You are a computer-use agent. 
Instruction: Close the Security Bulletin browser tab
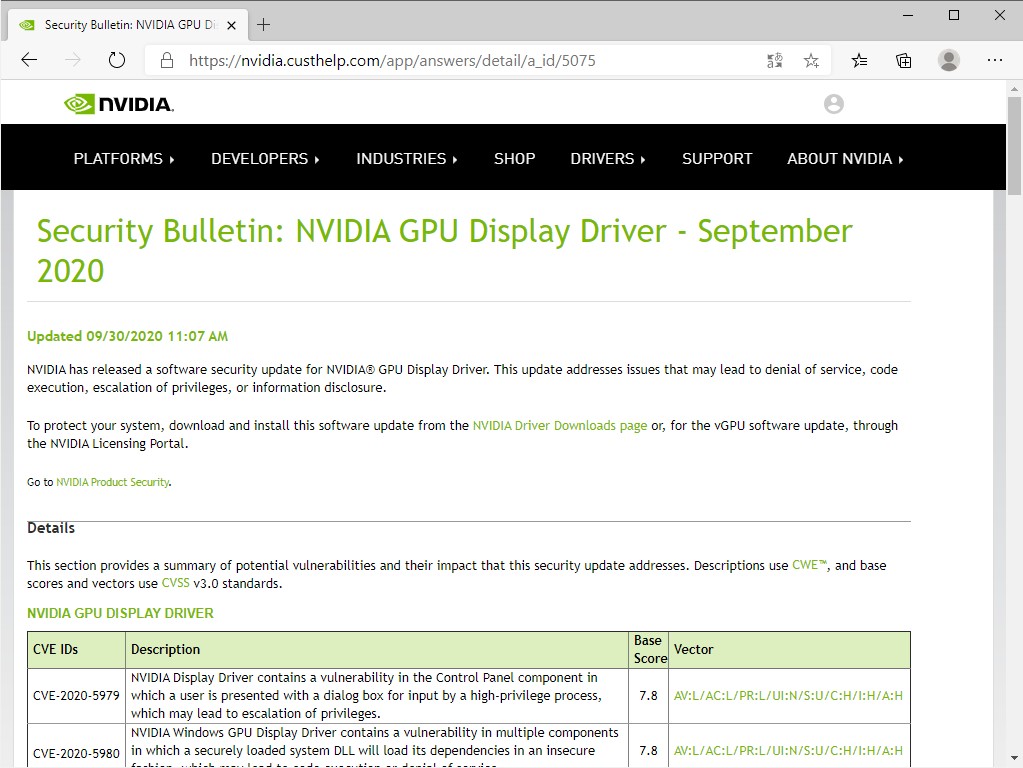point(231,25)
